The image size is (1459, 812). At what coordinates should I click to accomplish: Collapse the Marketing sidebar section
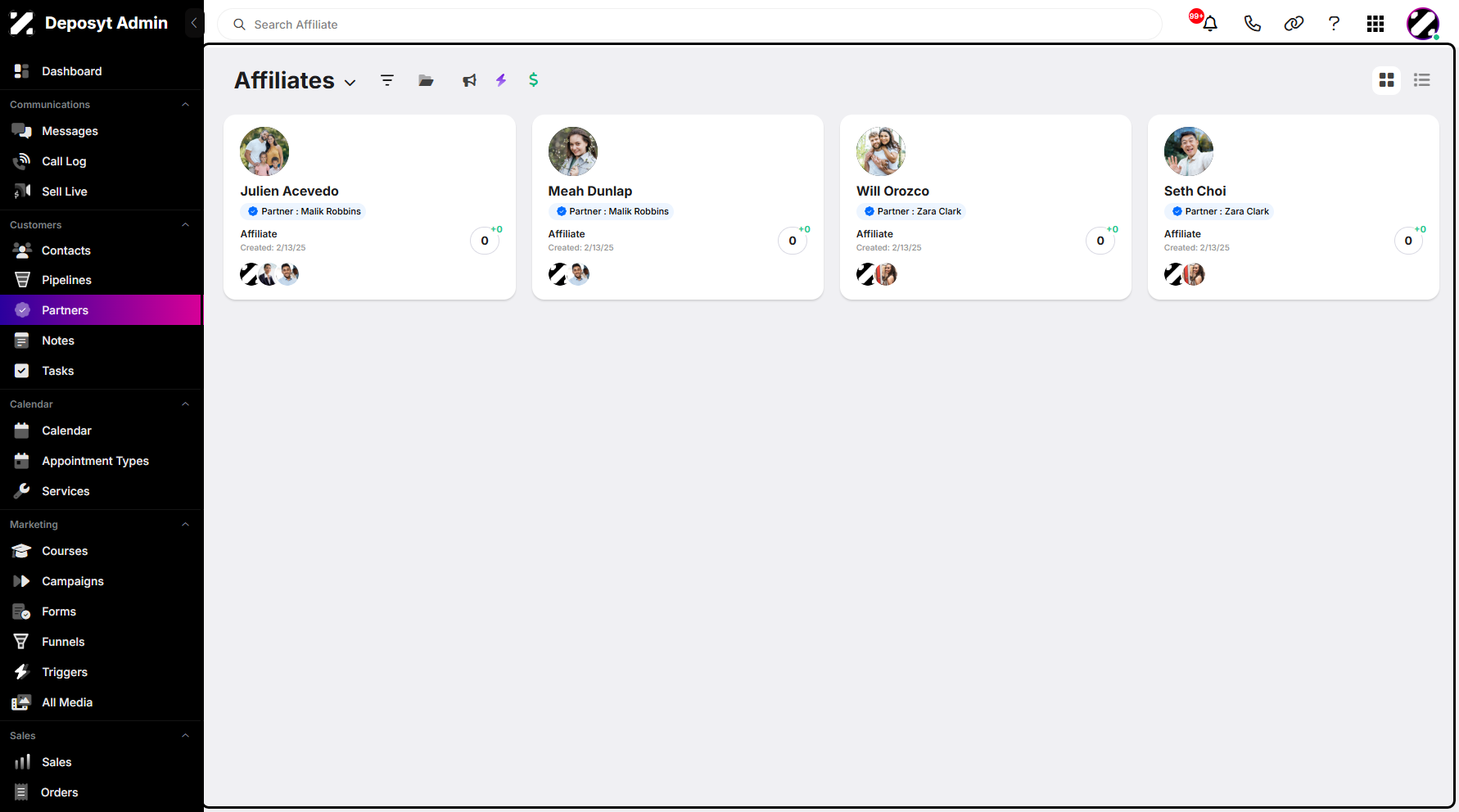[186, 525]
